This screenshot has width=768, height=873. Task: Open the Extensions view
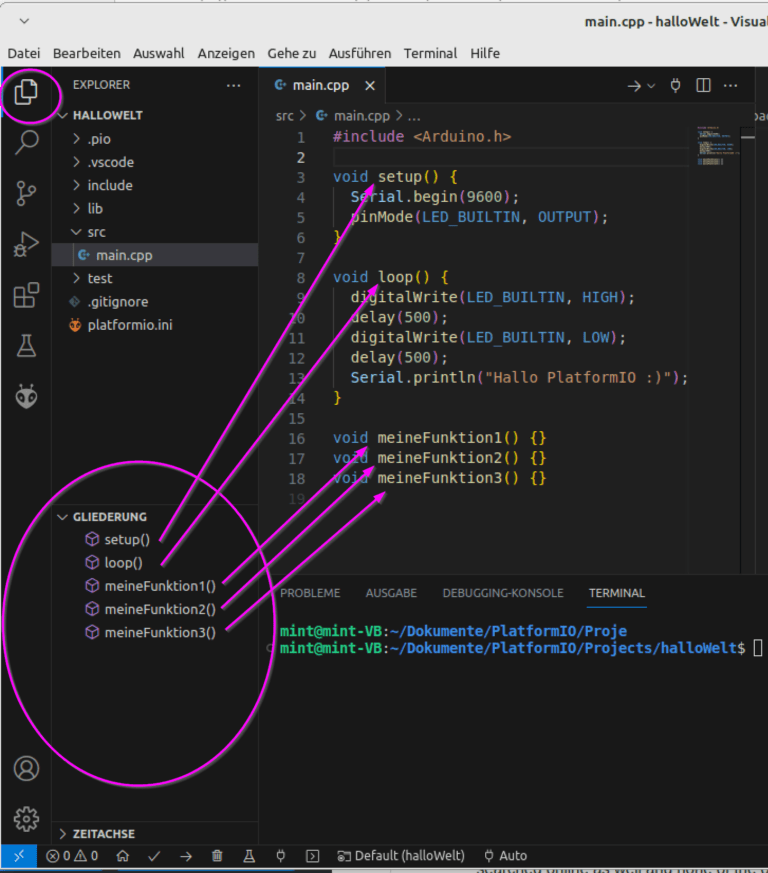pos(27,295)
